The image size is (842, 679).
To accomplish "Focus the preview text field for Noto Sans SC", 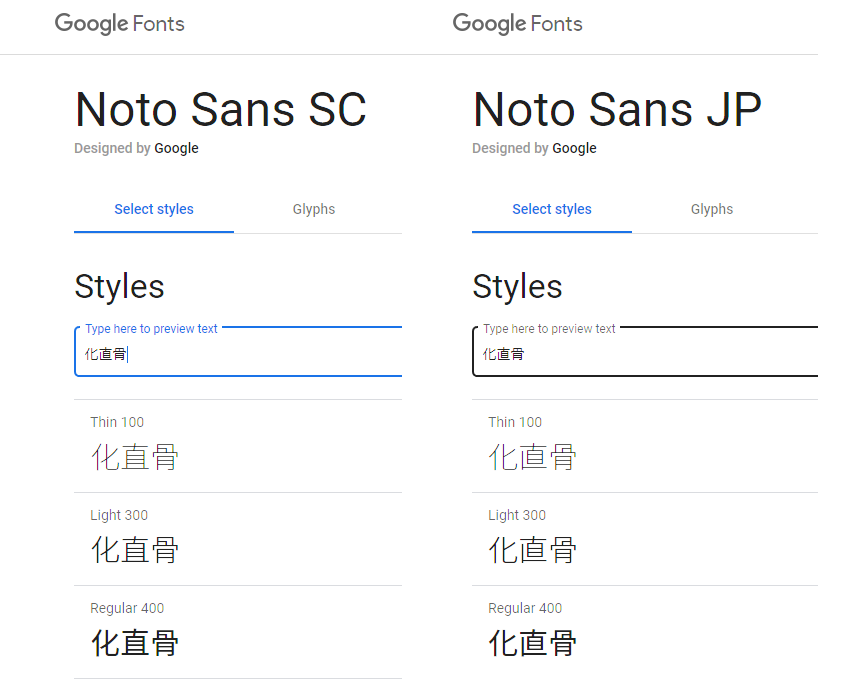I will 238,354.
